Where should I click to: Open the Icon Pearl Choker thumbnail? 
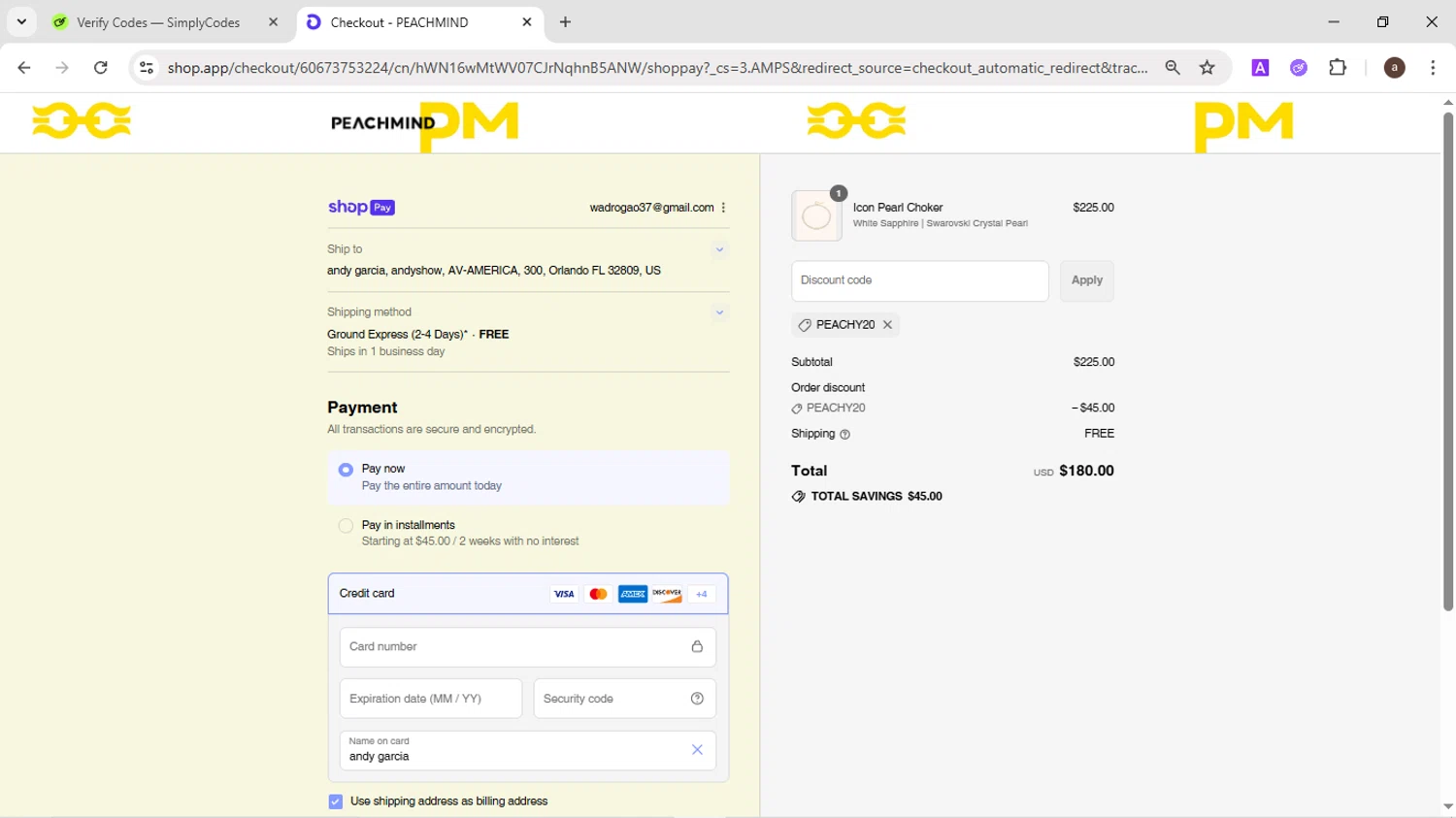[x=816, y=215]
